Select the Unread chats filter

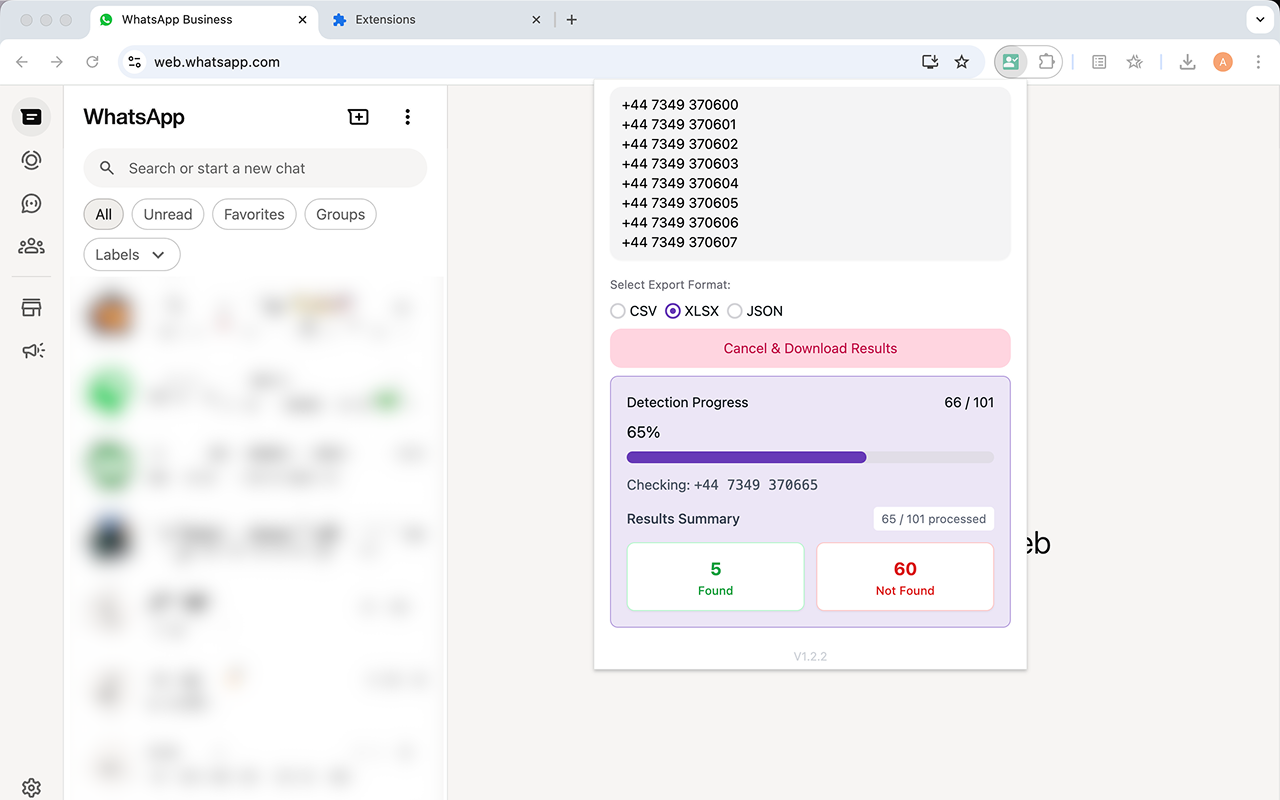167,214
